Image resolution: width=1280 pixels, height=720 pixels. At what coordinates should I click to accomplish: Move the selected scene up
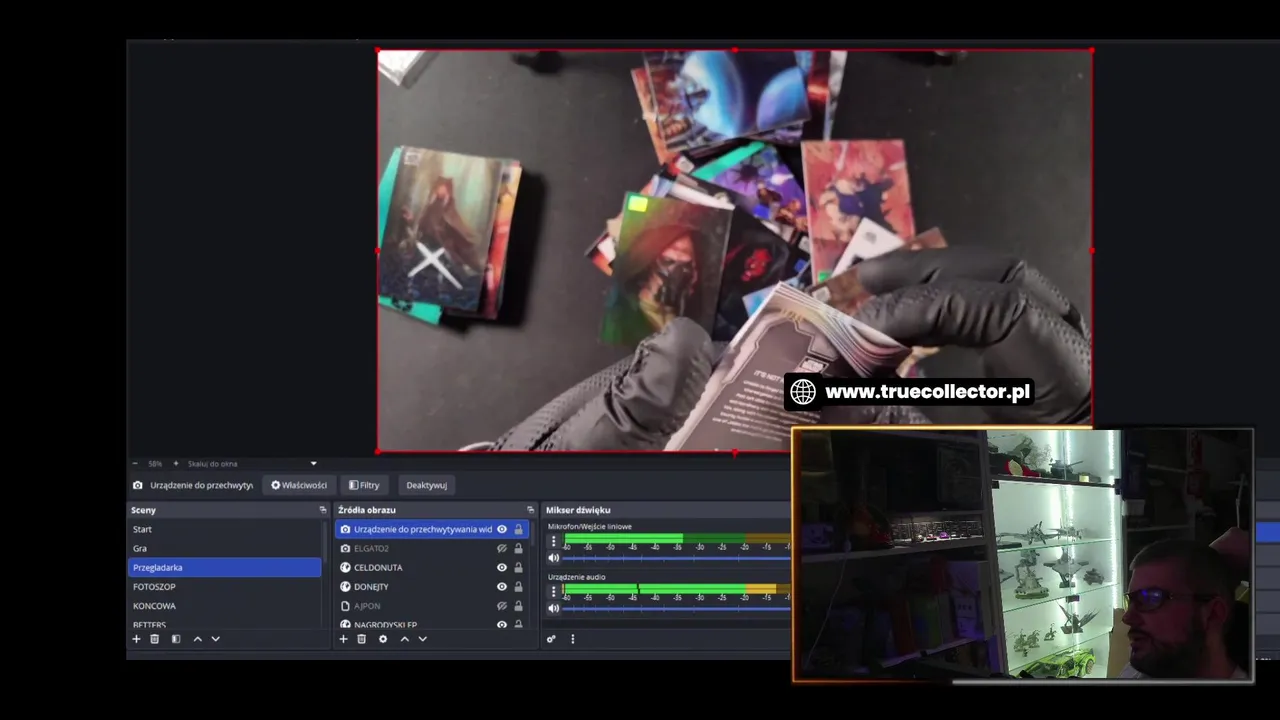197,639
